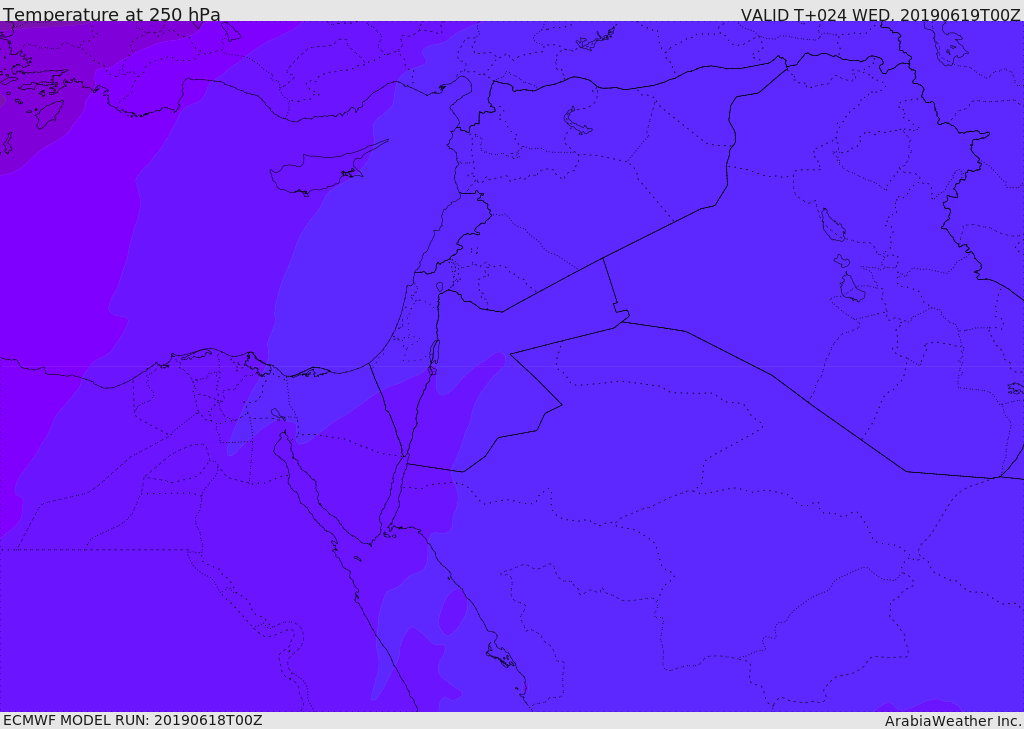
Task: Click the Lake Assad outline in Syria
Action: coord(576,122)
